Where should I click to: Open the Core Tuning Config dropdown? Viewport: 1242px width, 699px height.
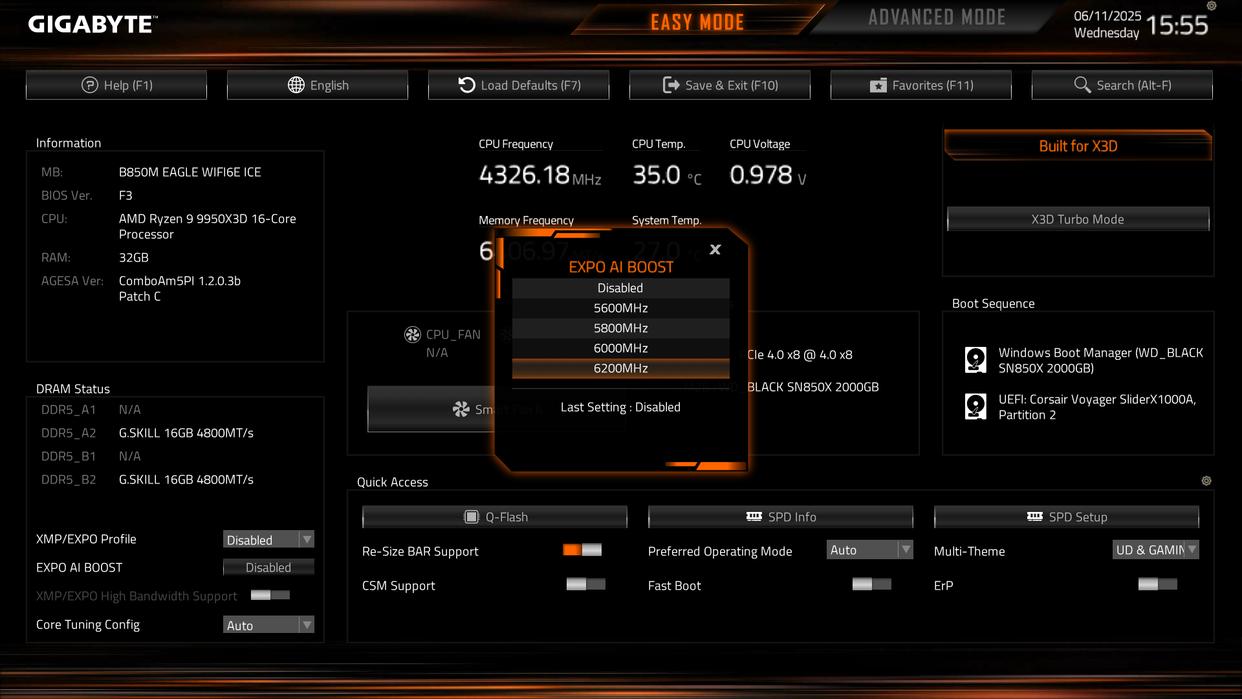[x=268, y=624]
